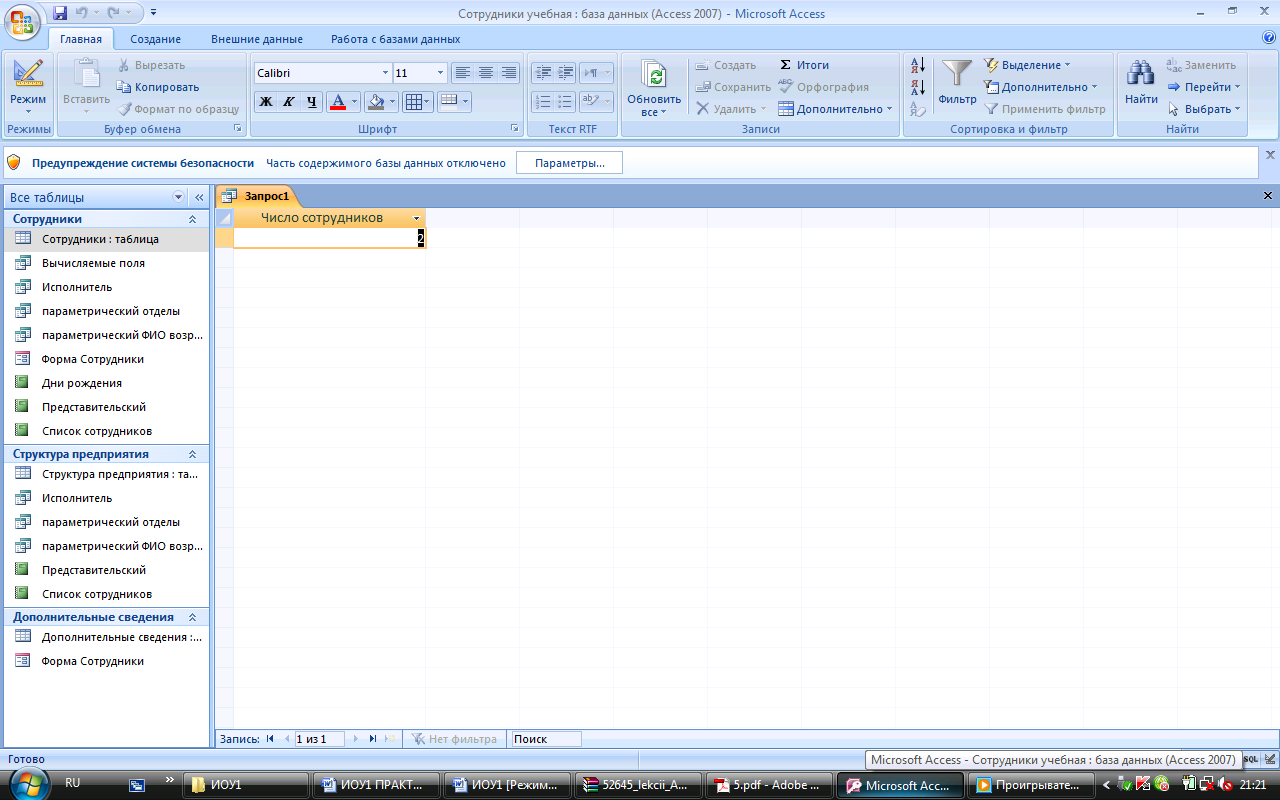The width and height of the screenshot is (1280, 800).
Task: Click the Найти binoculars icon
Action: pos(1141,75)
